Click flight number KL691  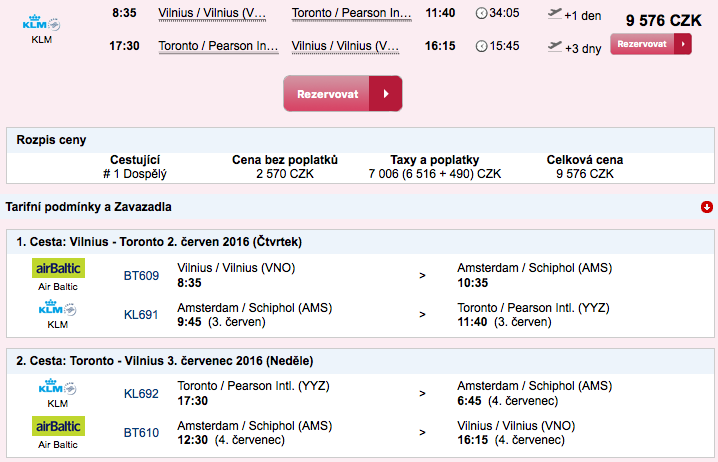tap(141, 315)
